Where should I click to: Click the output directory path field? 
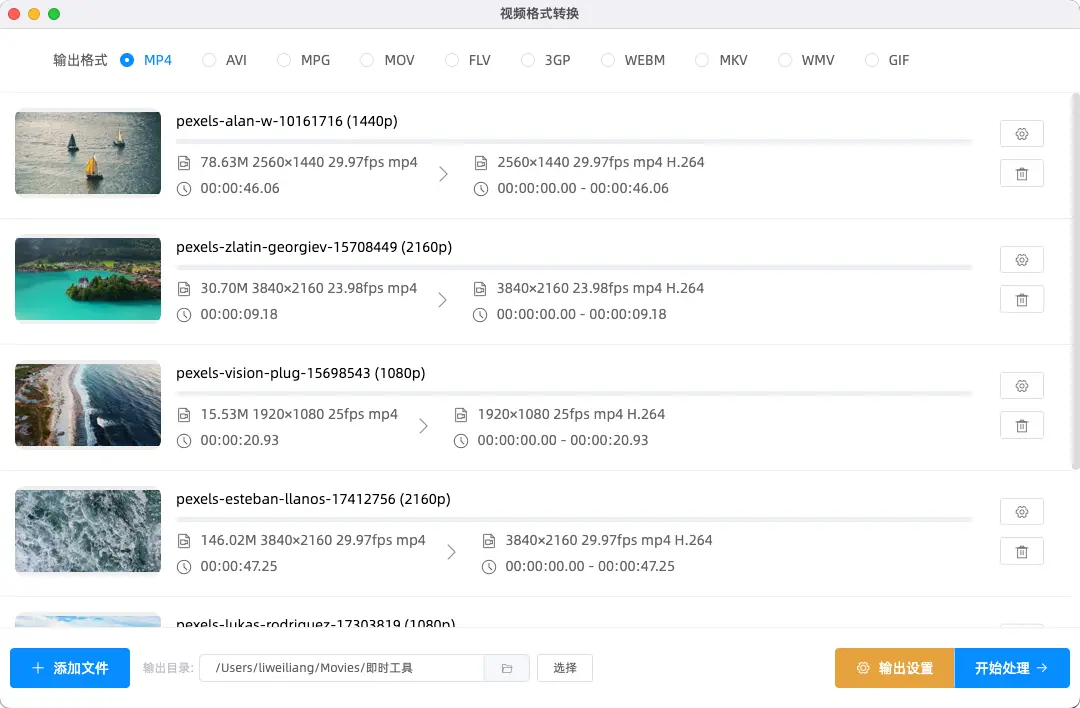coord(342,668)
